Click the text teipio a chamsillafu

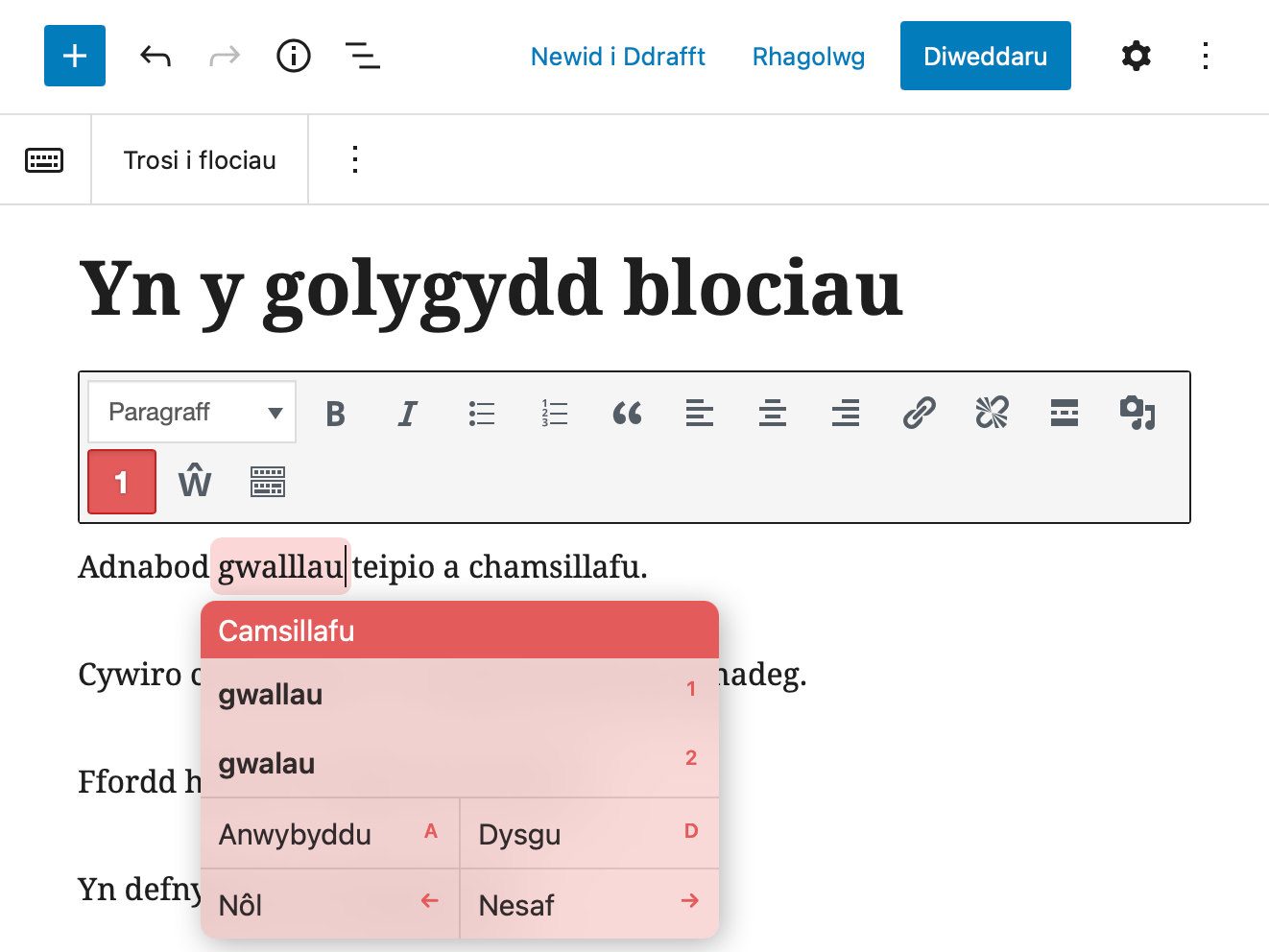coord(499,567)
